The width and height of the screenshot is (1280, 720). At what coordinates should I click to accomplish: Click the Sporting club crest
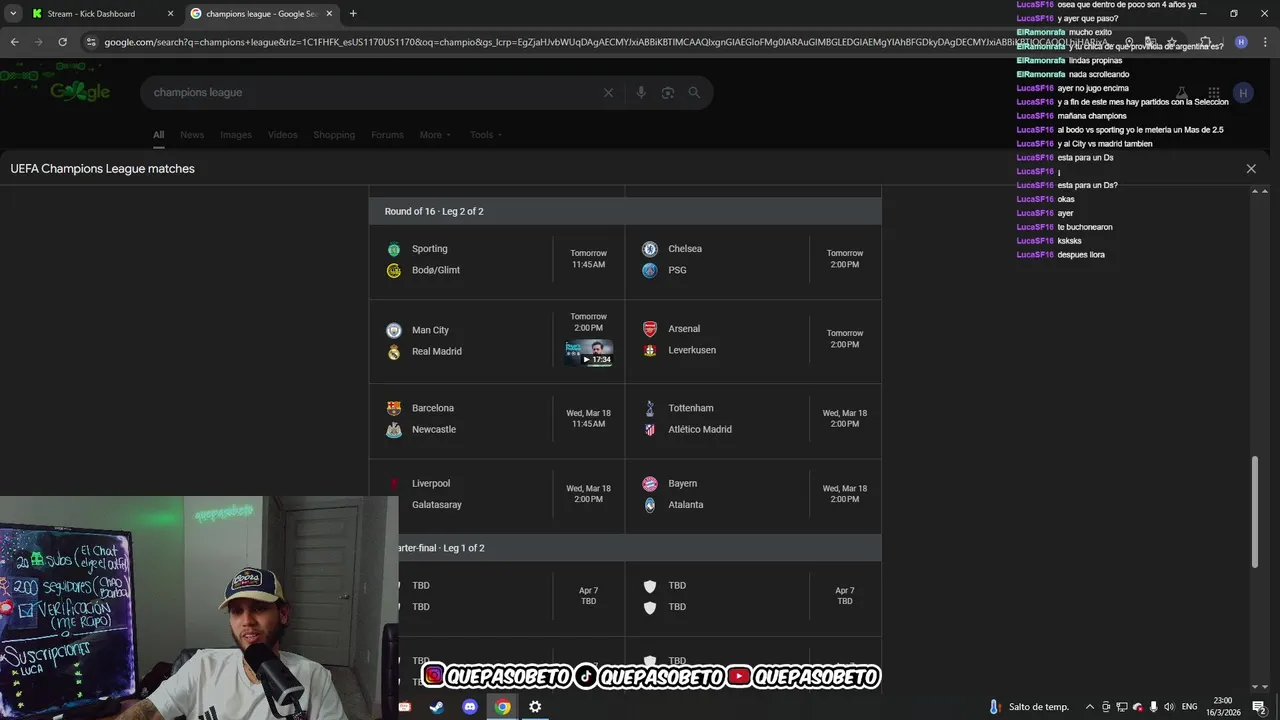pos(394,249)
